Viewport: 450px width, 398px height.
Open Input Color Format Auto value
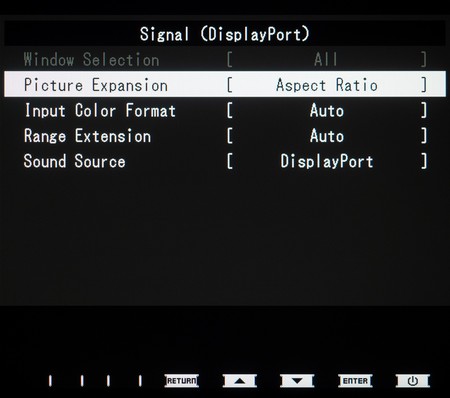pos(327,110)
